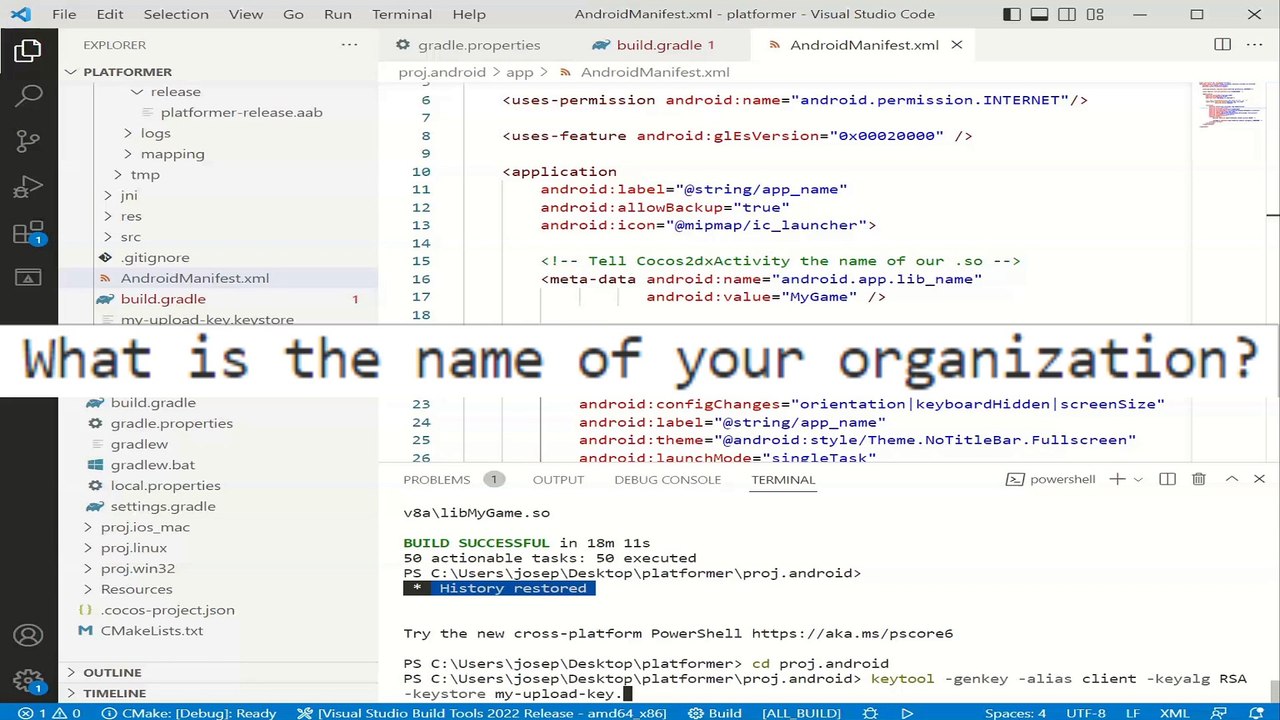Image resolution: width=1280 pixels, height=720 pixels.
Task: Click the terminal command input line
Action: tap(825, 686)
